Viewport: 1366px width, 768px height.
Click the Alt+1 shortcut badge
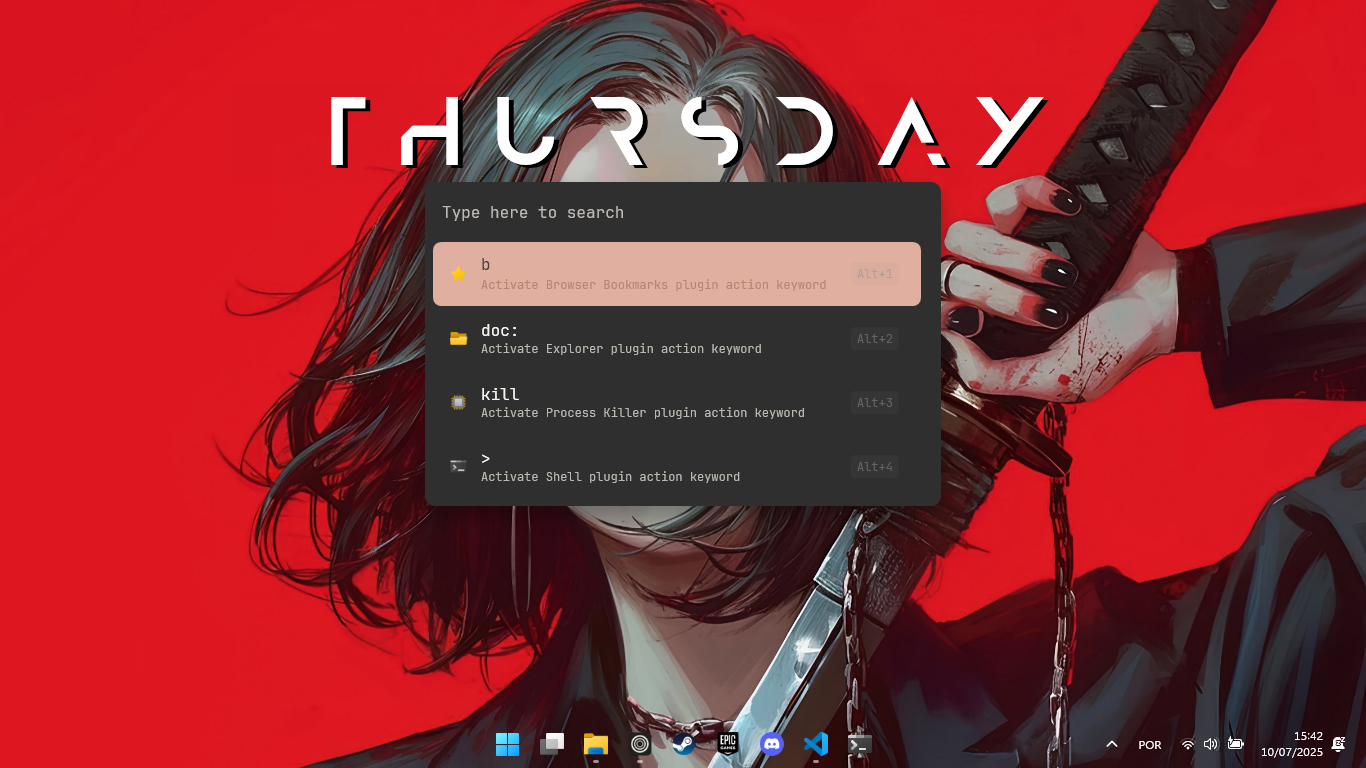875,274
